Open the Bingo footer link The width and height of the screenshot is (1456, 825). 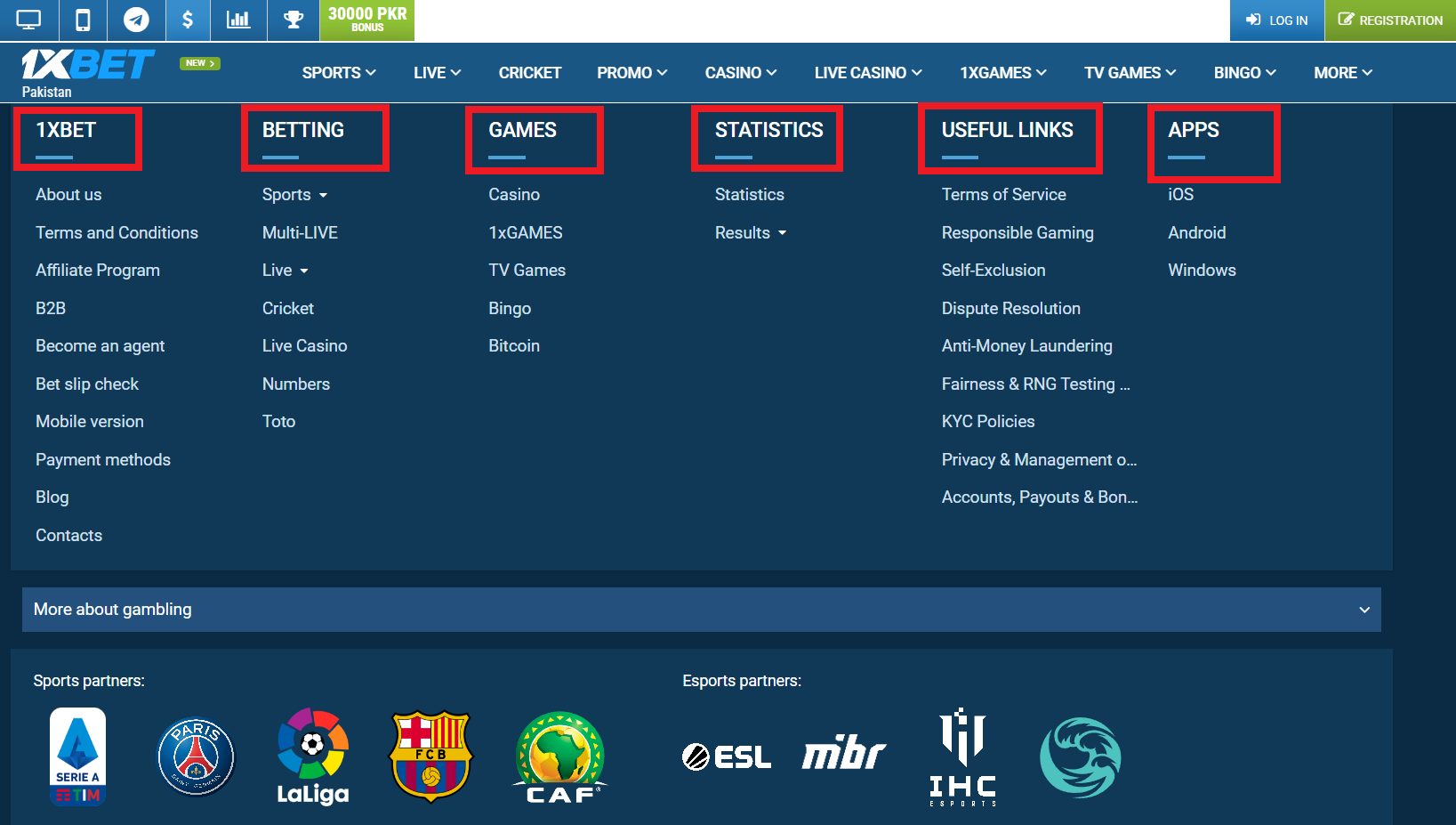click(510, 308)
